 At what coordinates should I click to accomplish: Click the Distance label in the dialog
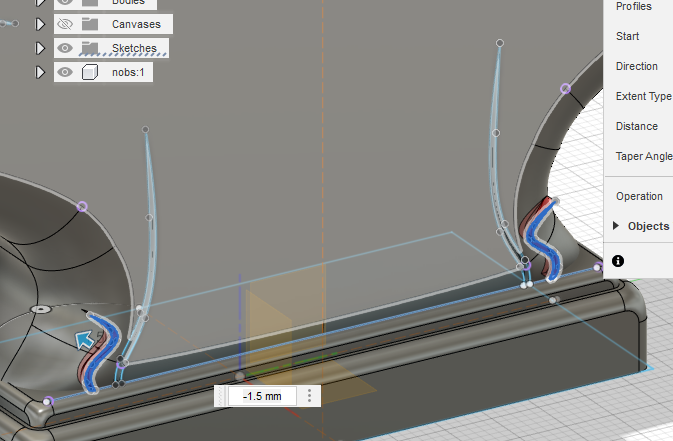[637, 126]
